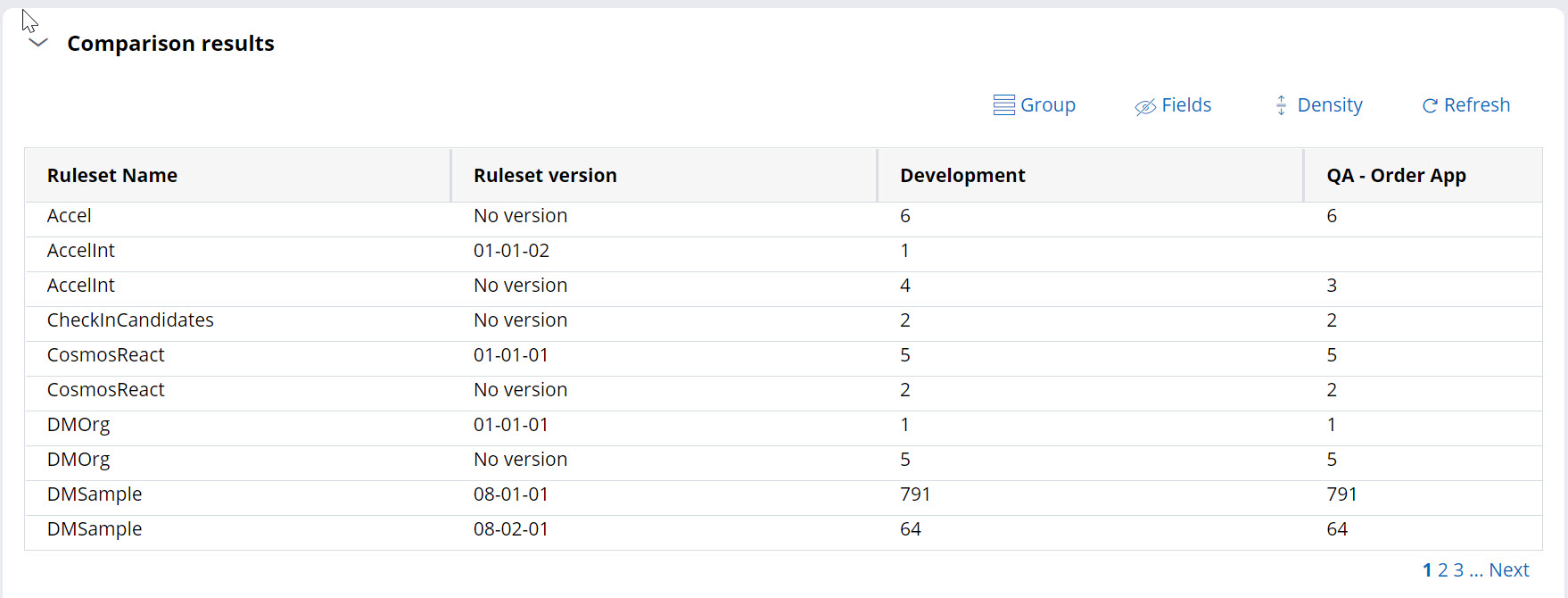Go to page 2 of results
This screenshot has width=1568, height=598.
(1442, 570)
